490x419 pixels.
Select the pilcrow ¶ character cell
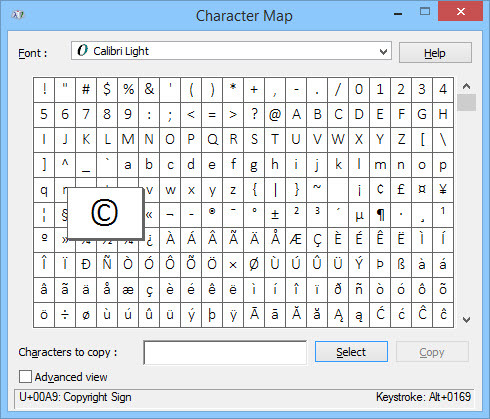point(380,215)
